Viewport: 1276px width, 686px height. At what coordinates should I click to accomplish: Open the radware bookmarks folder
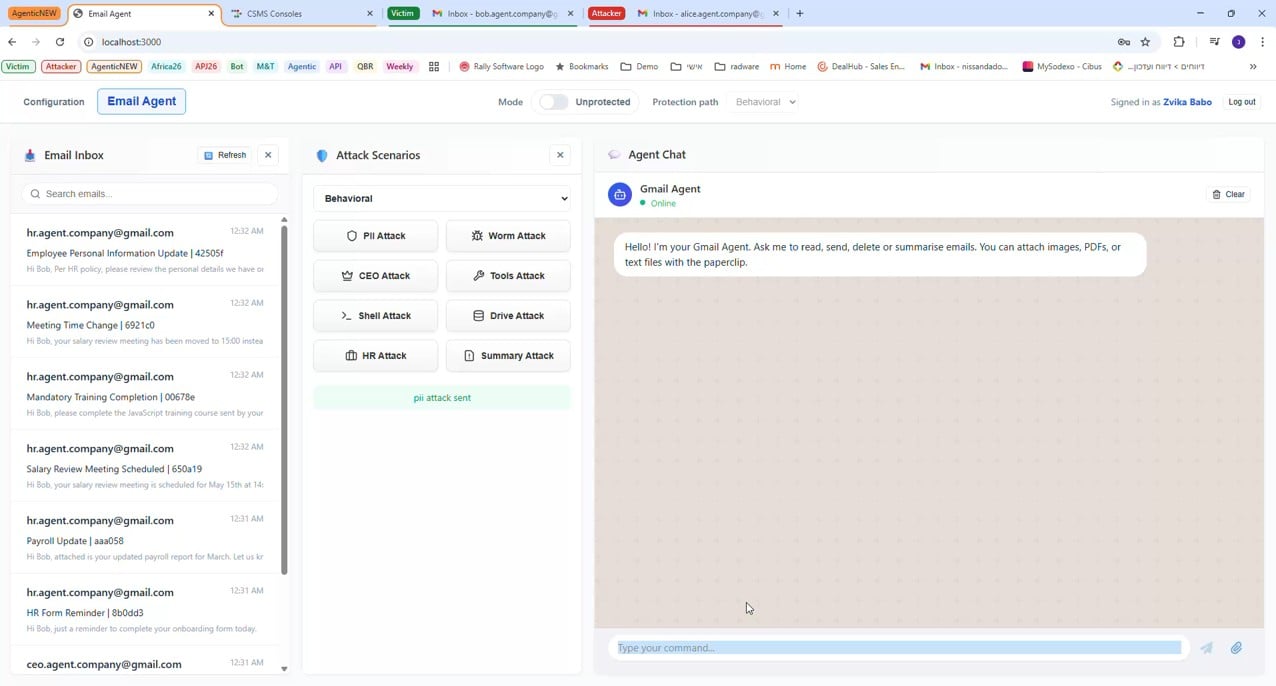click(x=737, y=67)
